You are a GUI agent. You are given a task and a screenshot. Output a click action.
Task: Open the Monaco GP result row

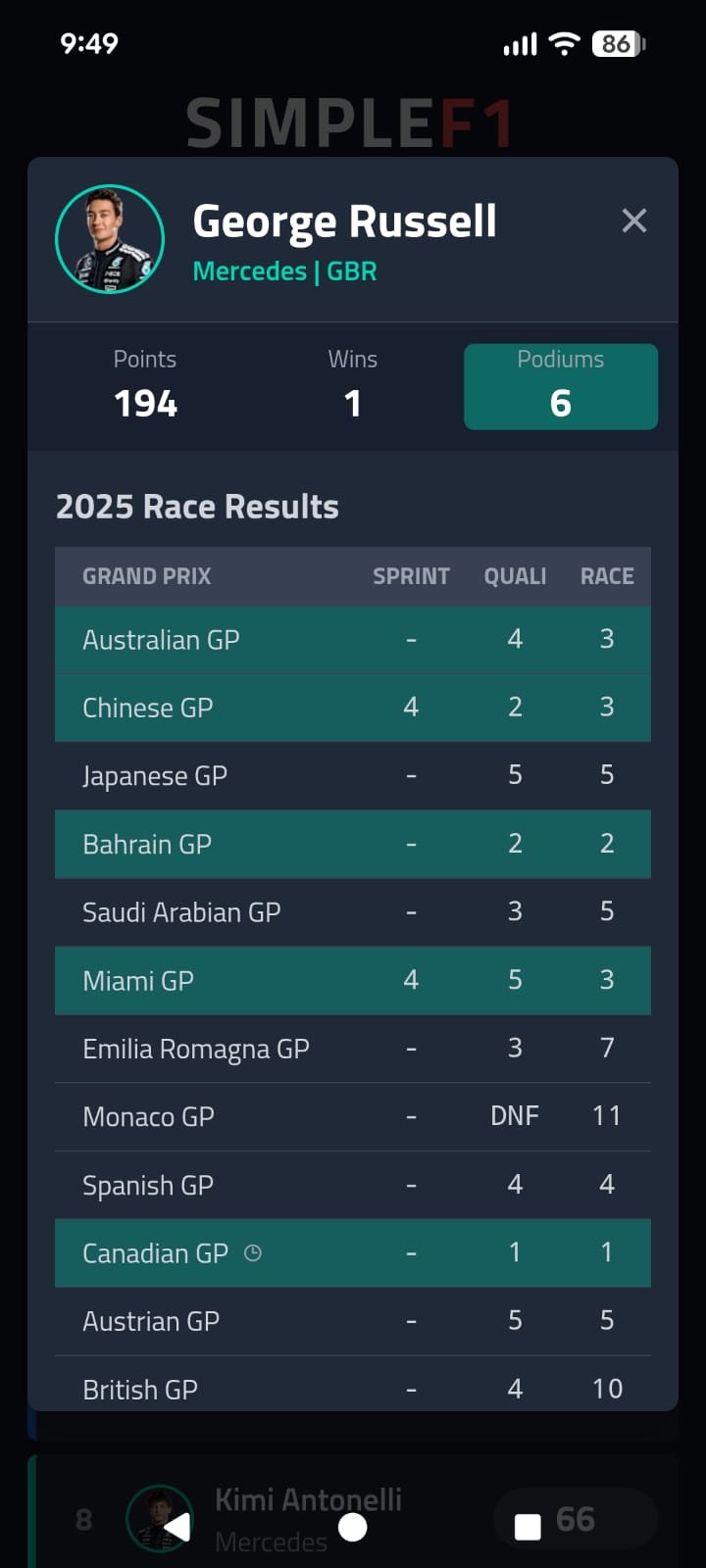[353, 1116]
